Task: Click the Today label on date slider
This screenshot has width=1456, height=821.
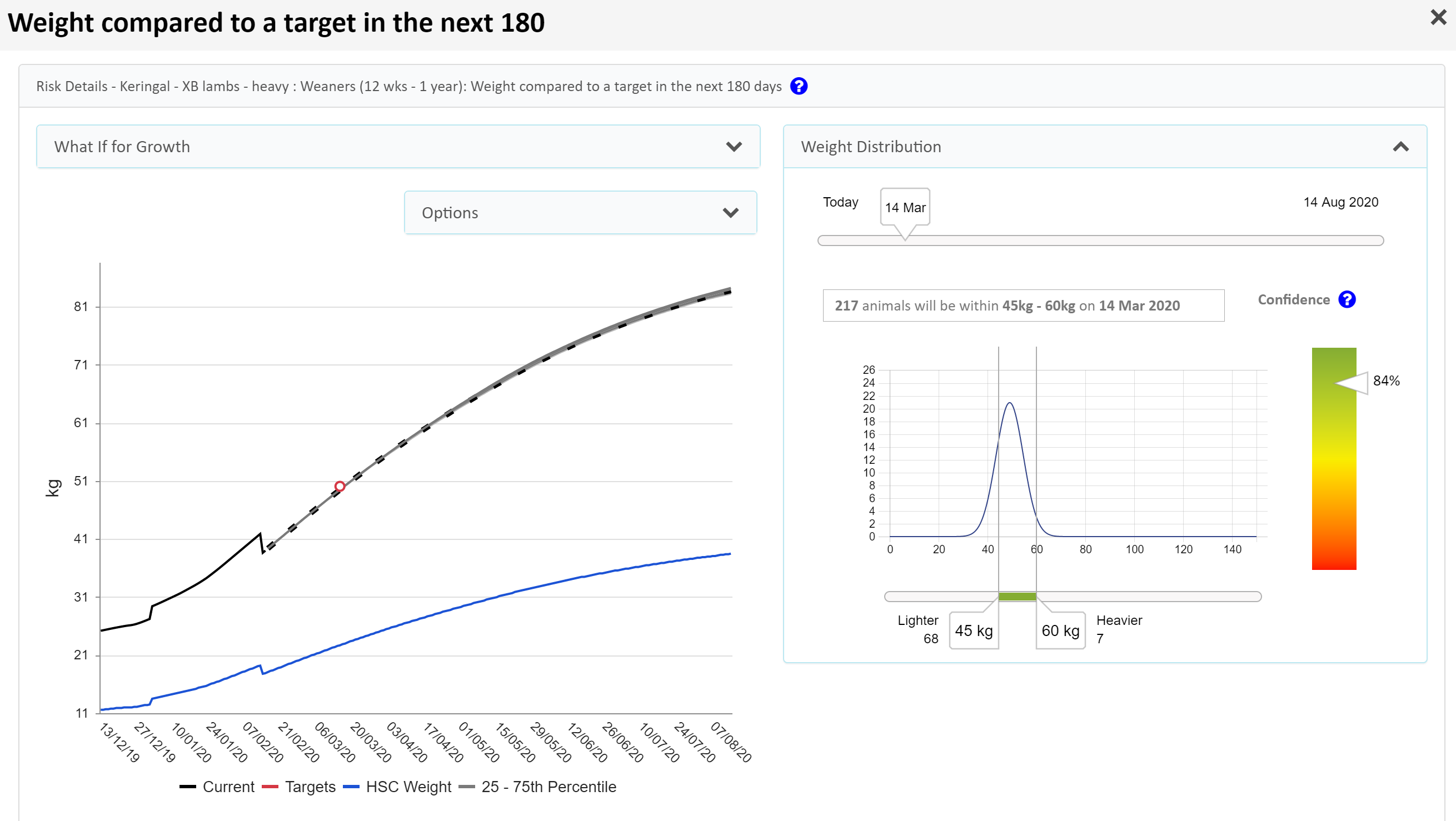Action: (840, 202)
